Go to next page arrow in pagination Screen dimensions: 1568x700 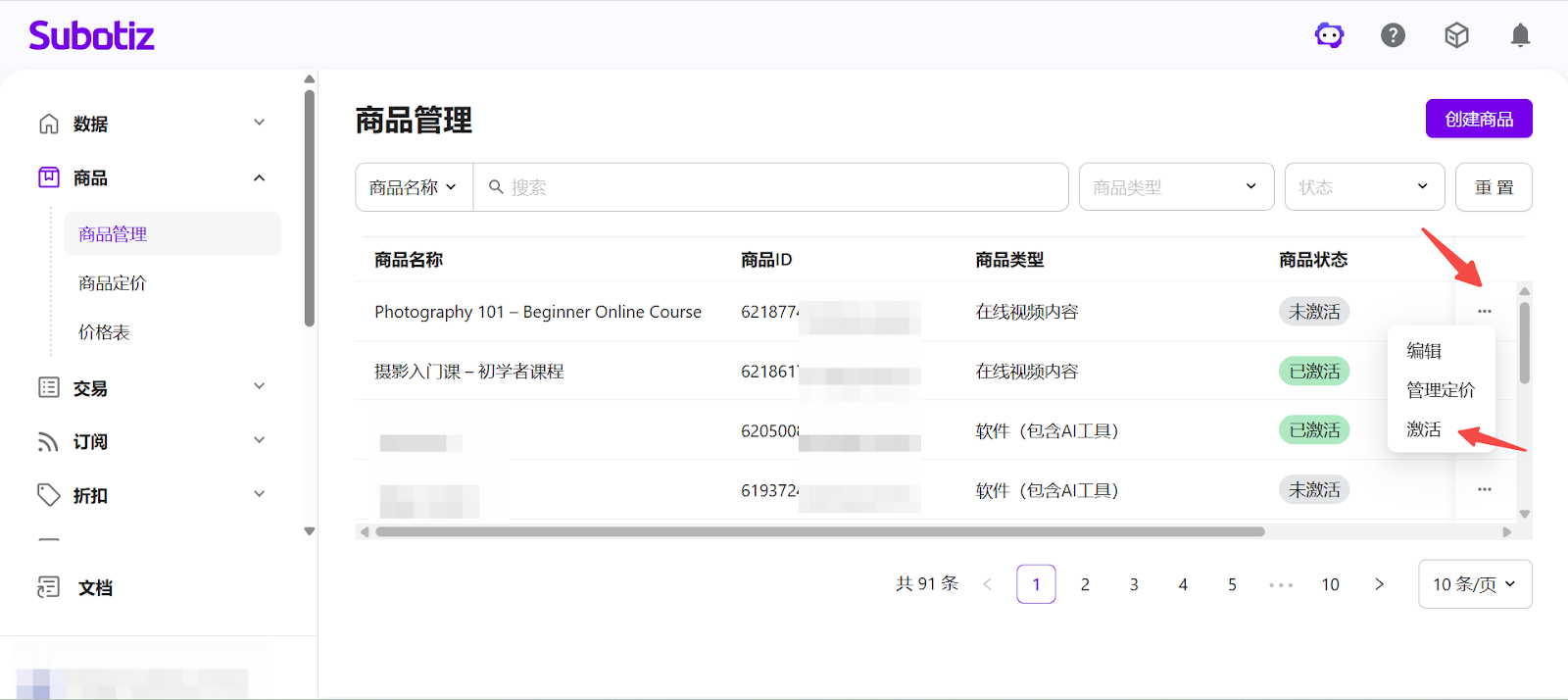pyautogui.click(x=1379, y=584)
